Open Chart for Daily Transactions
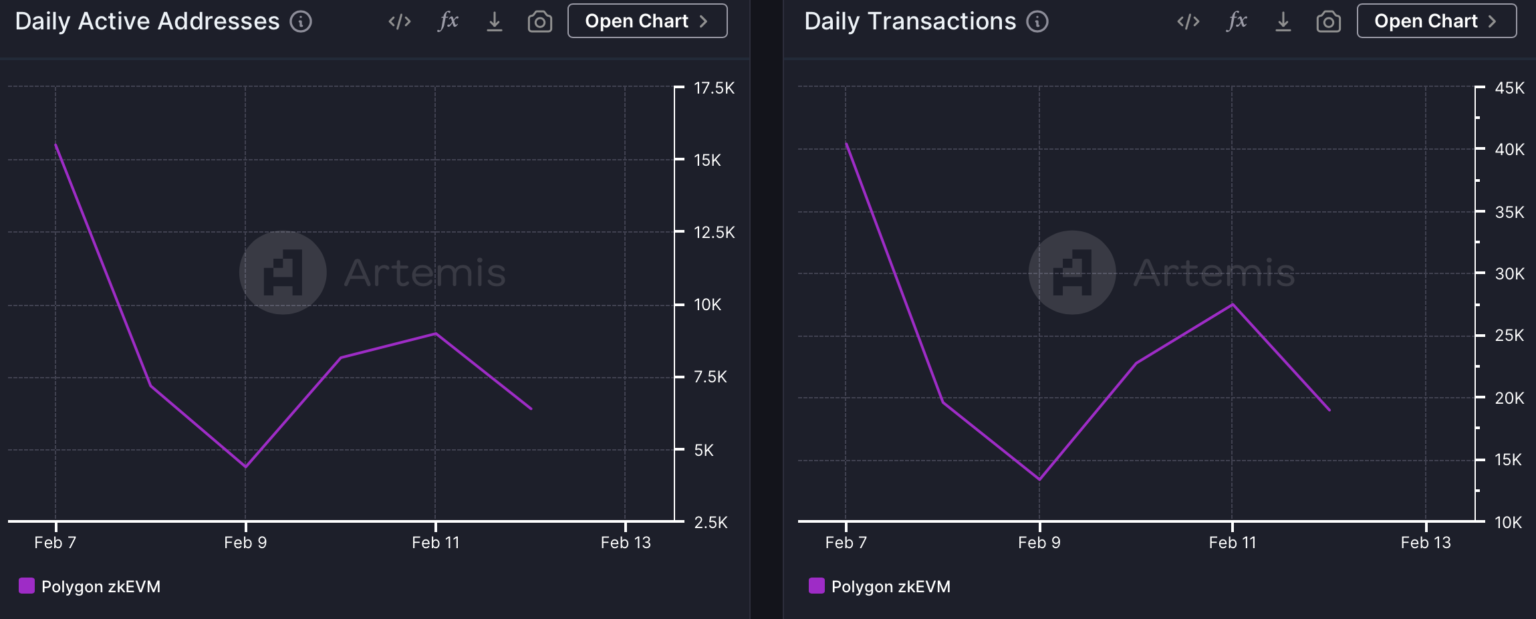Screen dimensions: 1536x619 [x=1436, y=21]
